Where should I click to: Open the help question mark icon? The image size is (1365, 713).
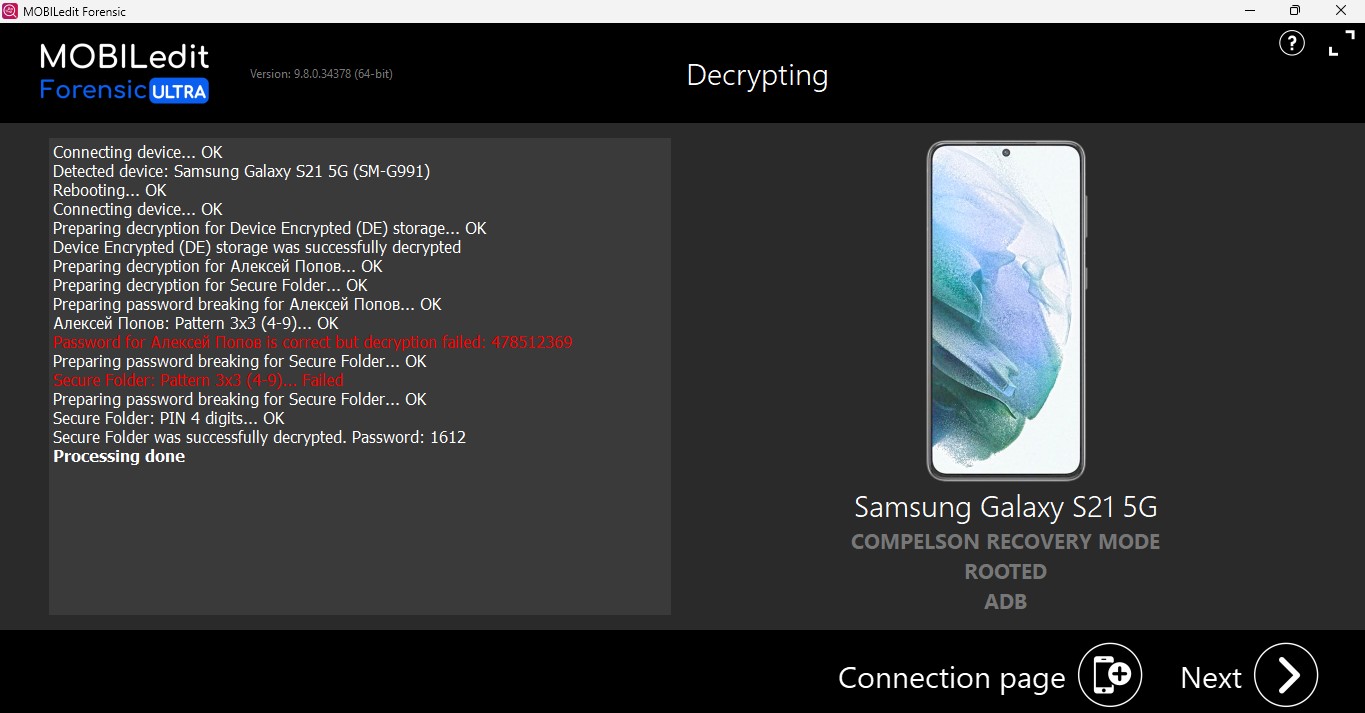[x=1292, y=43]
